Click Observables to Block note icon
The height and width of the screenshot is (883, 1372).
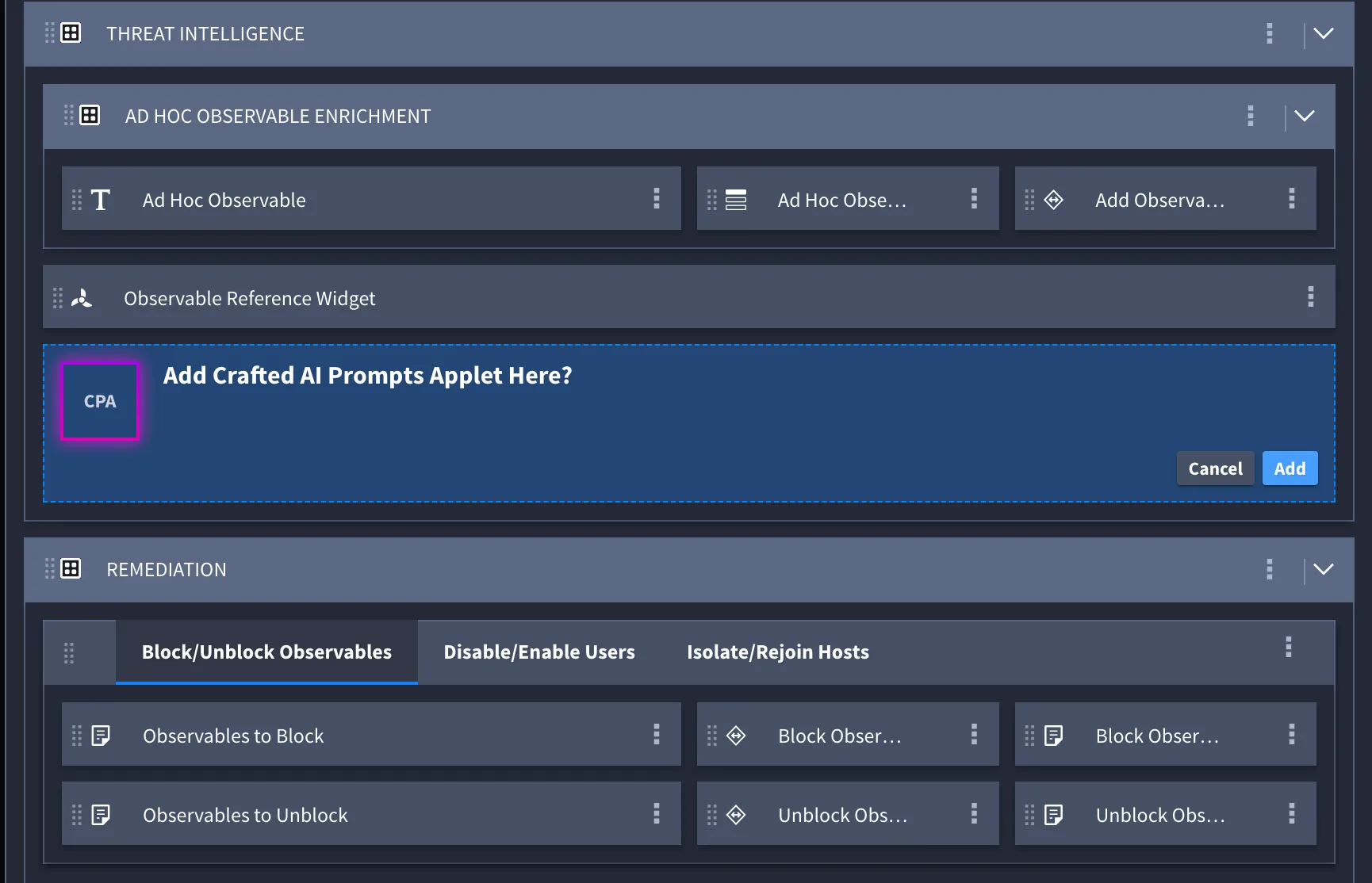101,736
